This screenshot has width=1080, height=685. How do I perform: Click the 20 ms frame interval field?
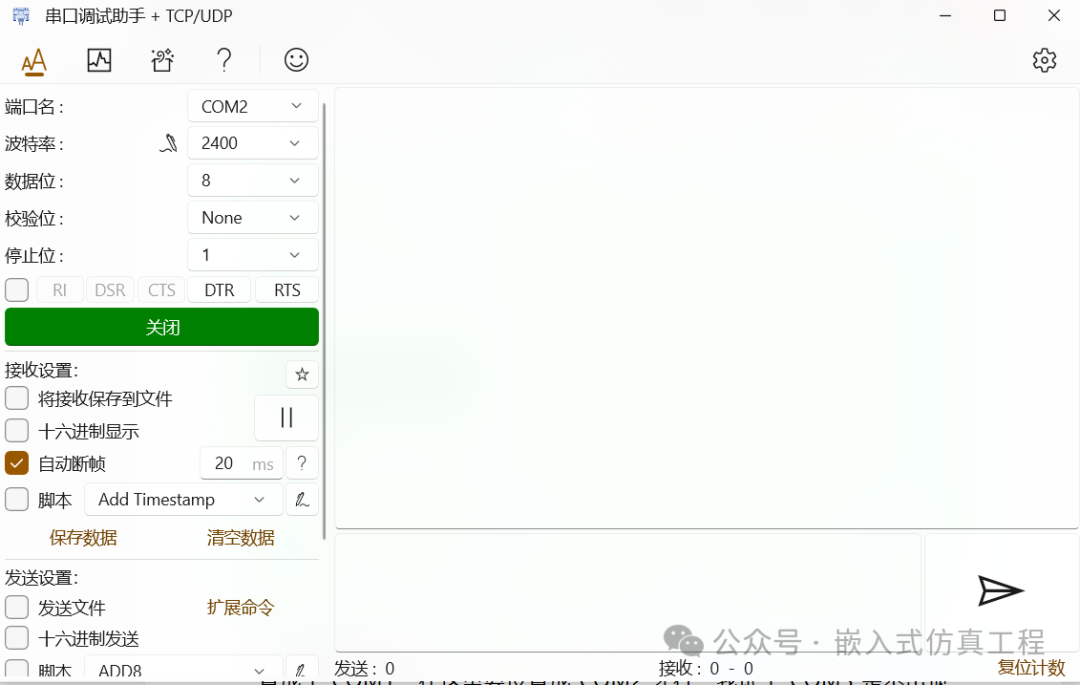tap(241, 463)
